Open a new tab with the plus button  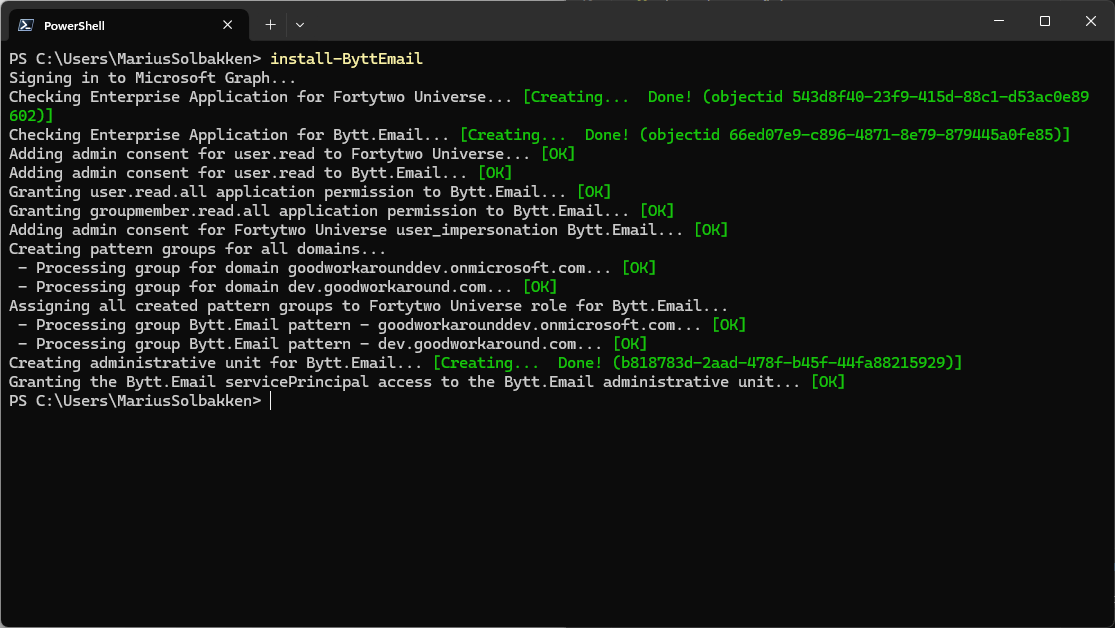(x=270, y=24)
